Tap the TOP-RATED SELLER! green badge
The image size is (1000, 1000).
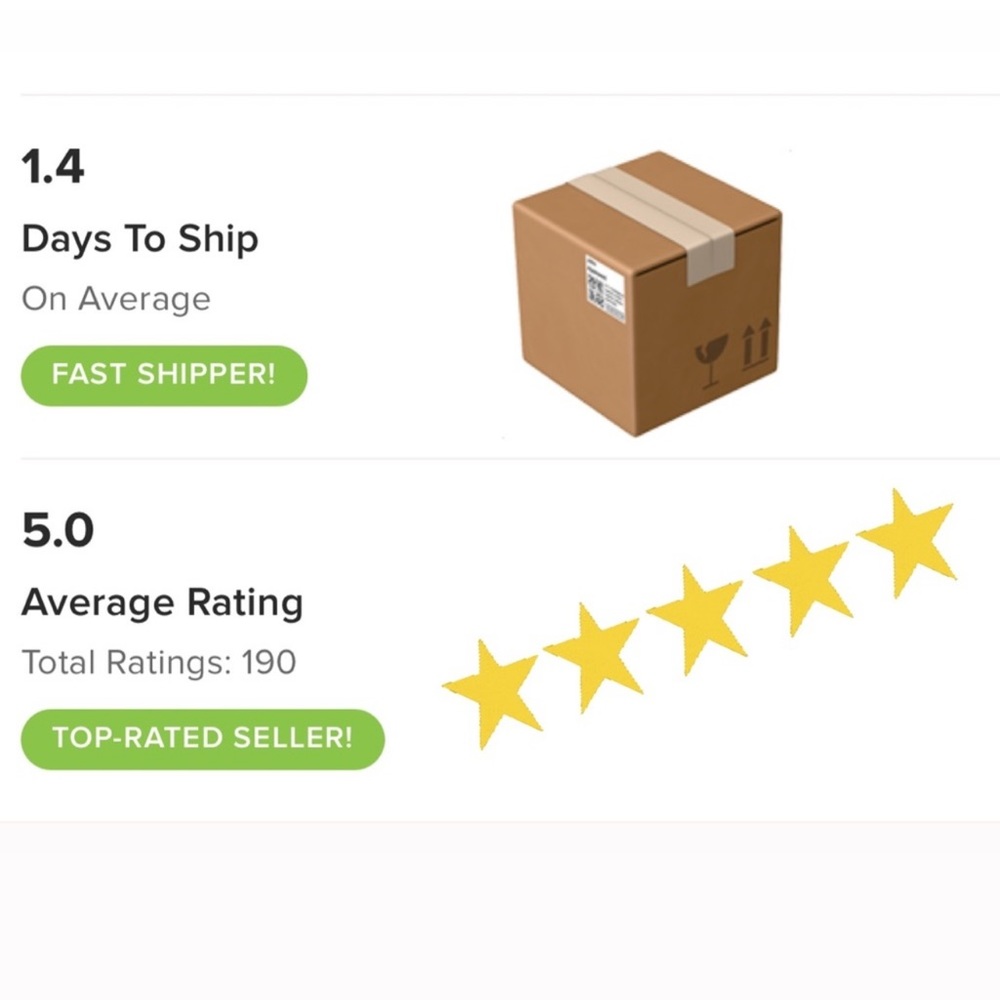coord(203,739)
